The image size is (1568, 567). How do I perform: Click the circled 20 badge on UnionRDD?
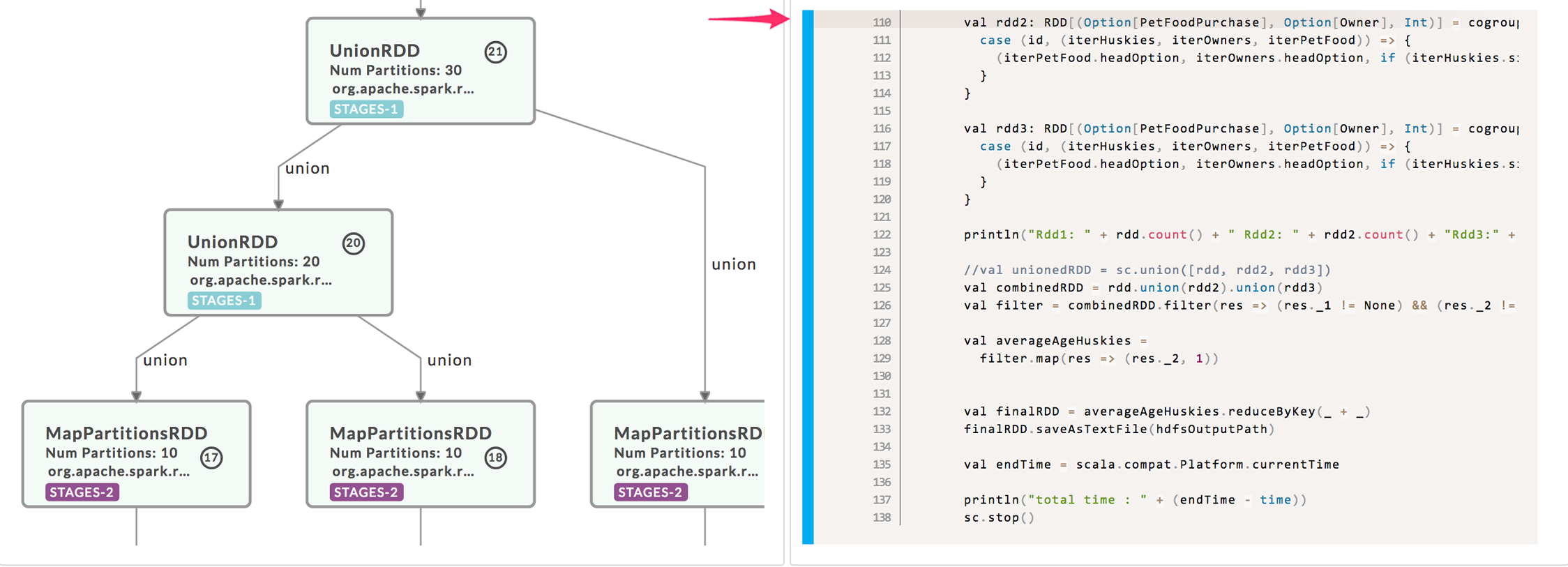[353, 243]
